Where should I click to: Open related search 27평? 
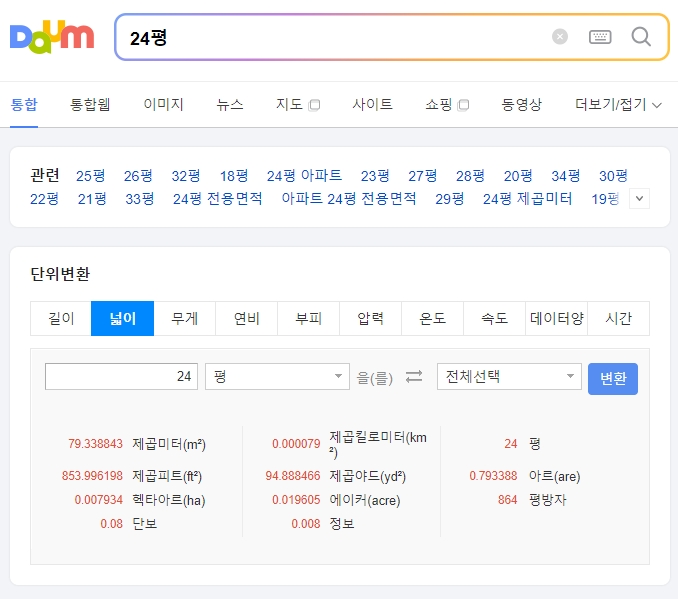pyautogui.click(x=423, y=176)
